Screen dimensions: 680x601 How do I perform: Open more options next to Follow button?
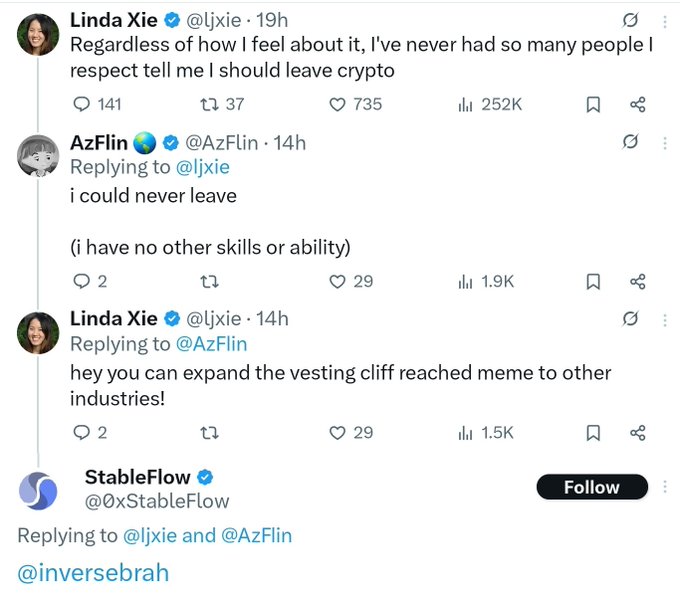point(665,487)
